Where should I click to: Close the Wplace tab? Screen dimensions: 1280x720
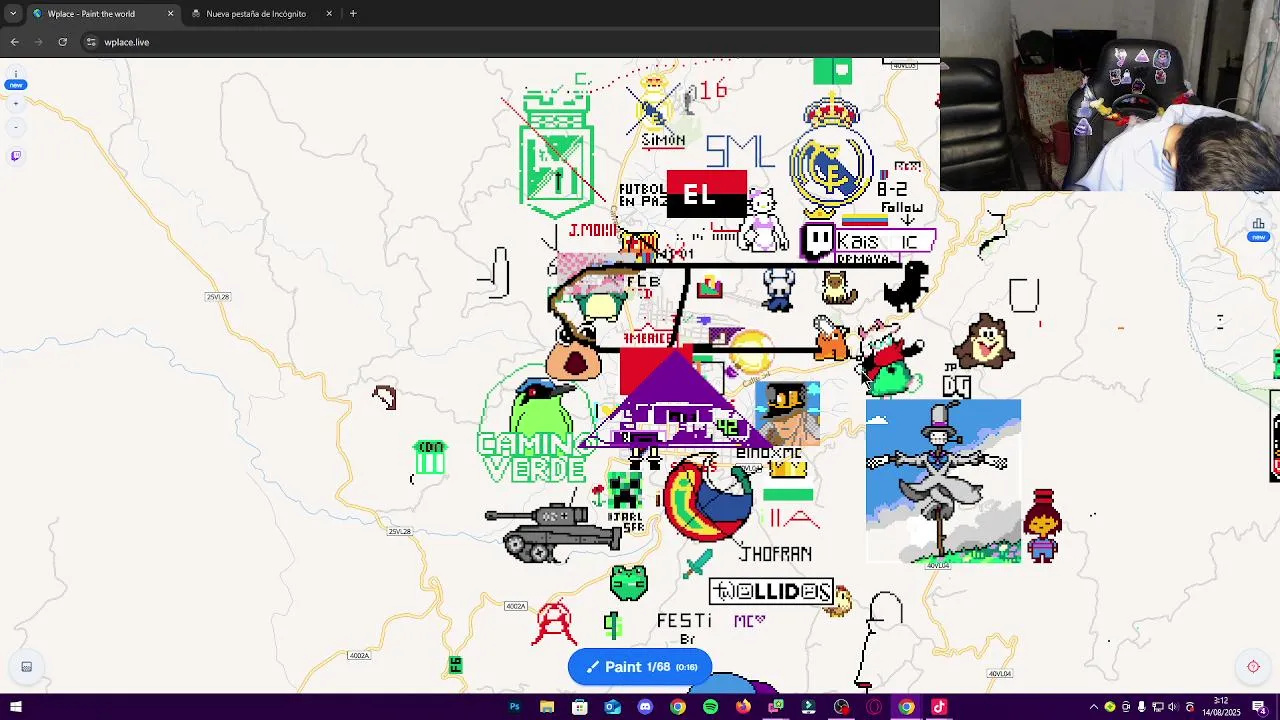[x=170, y=14]
